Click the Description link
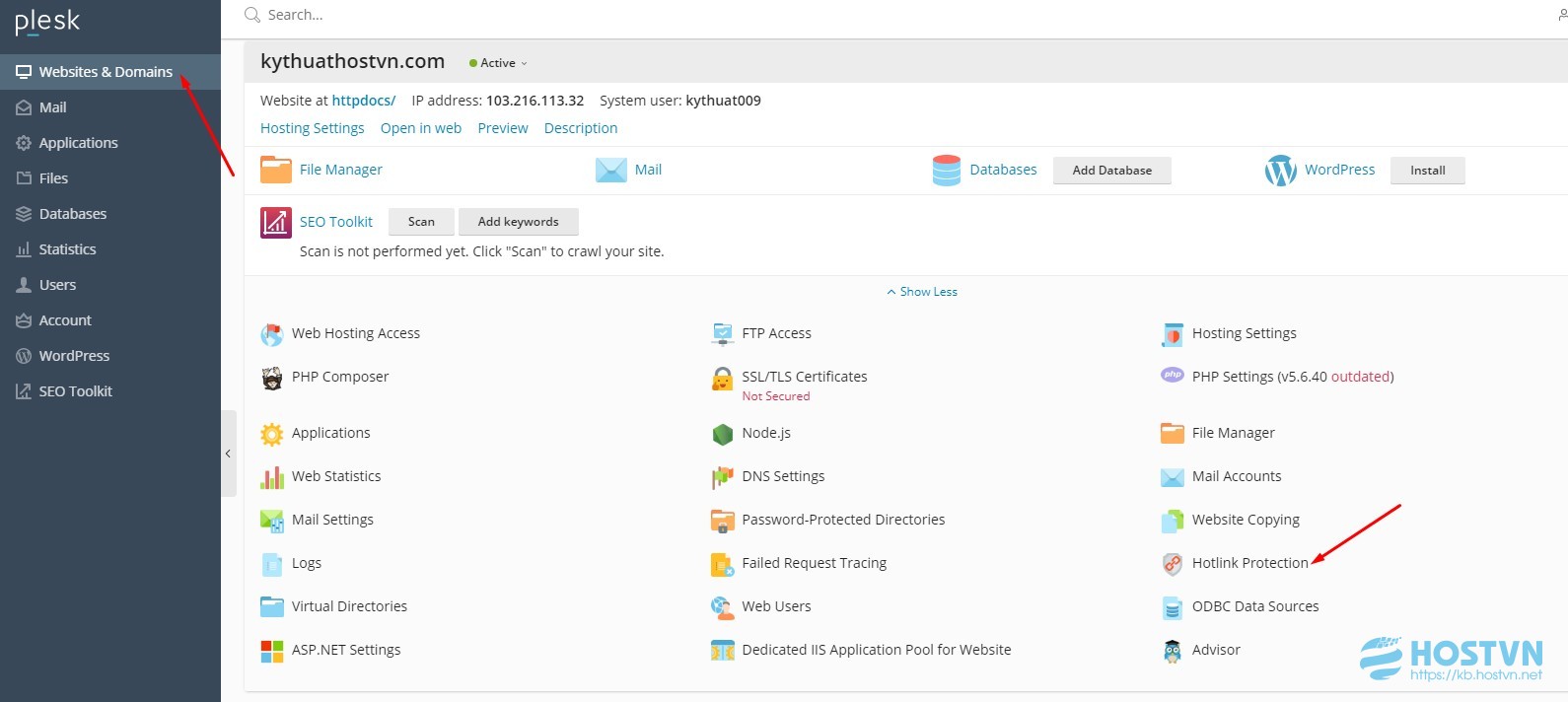The image size is (1568, 702). [x=581, y=128]
